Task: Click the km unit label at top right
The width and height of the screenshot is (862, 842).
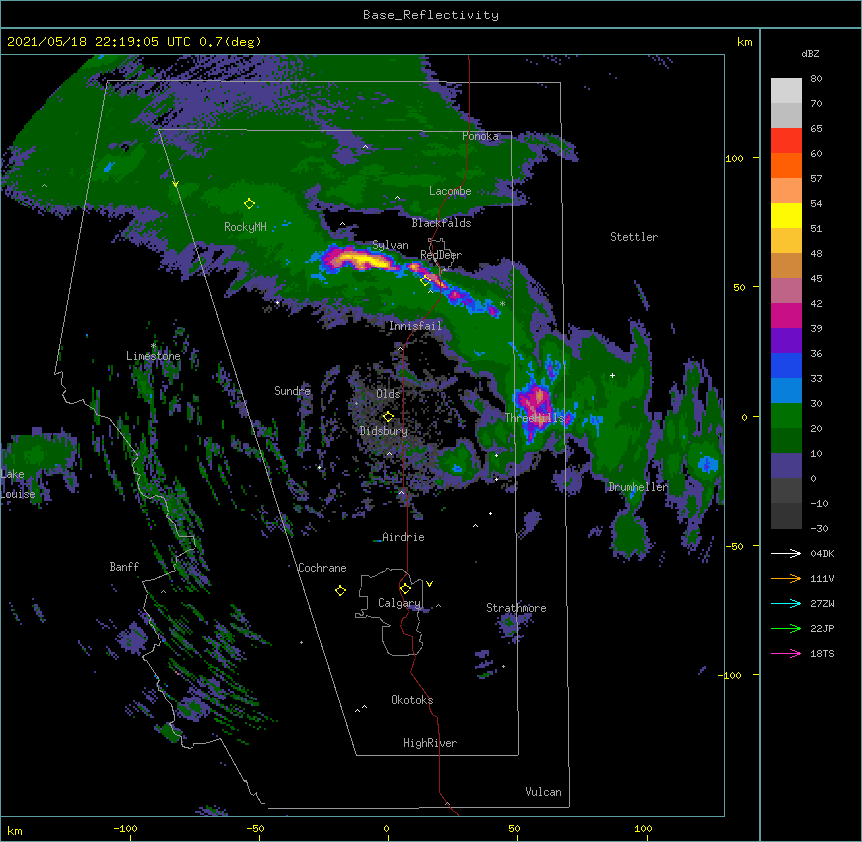Action: (744, 42)
